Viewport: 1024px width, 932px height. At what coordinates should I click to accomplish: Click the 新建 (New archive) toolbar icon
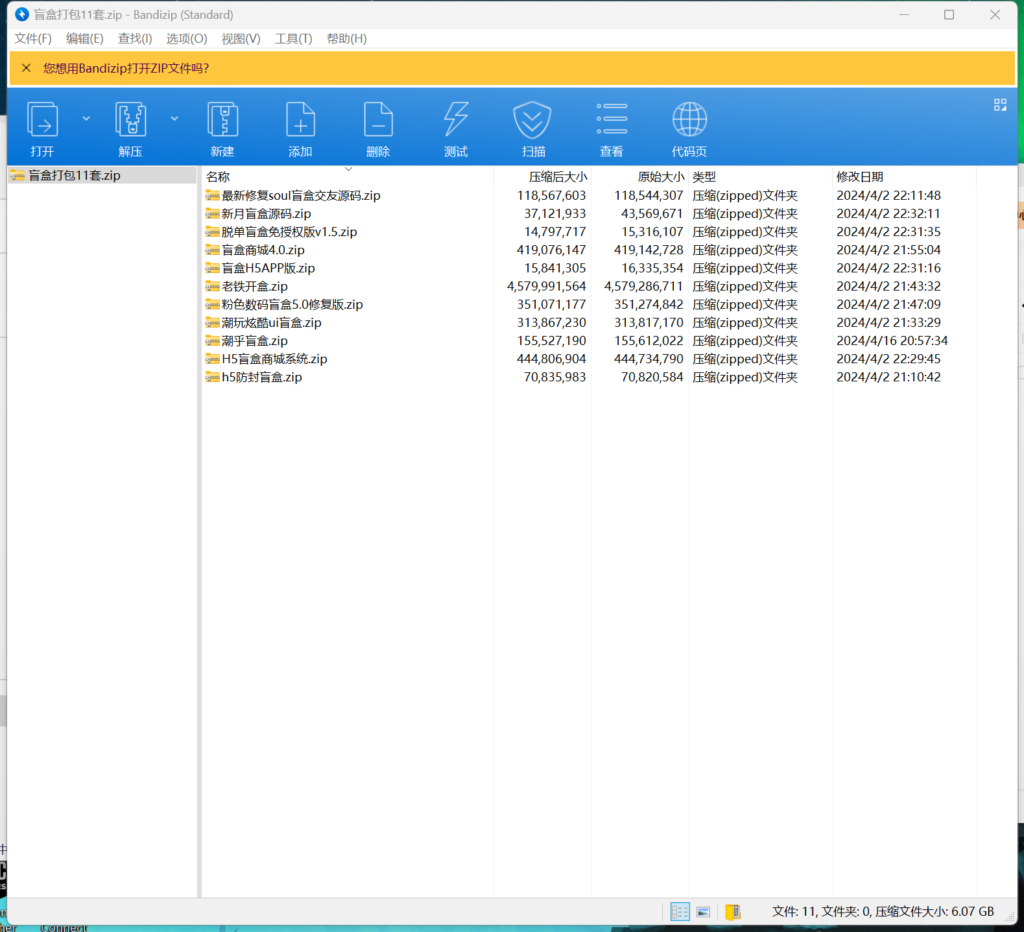(222, 120)
